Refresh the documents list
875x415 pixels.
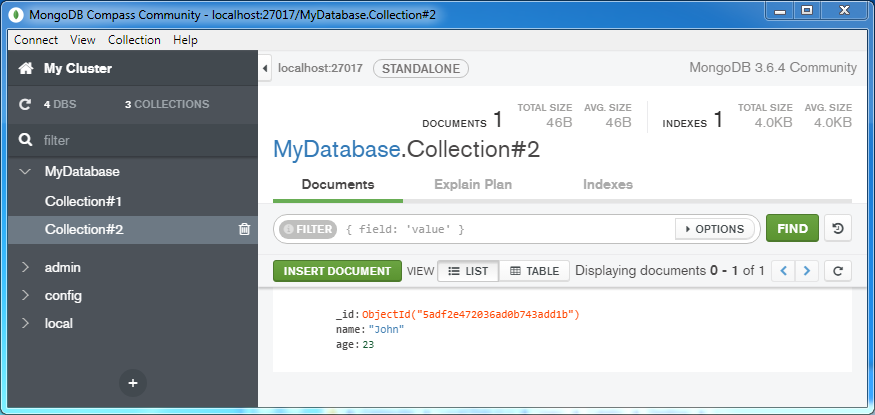click(838, 271)
